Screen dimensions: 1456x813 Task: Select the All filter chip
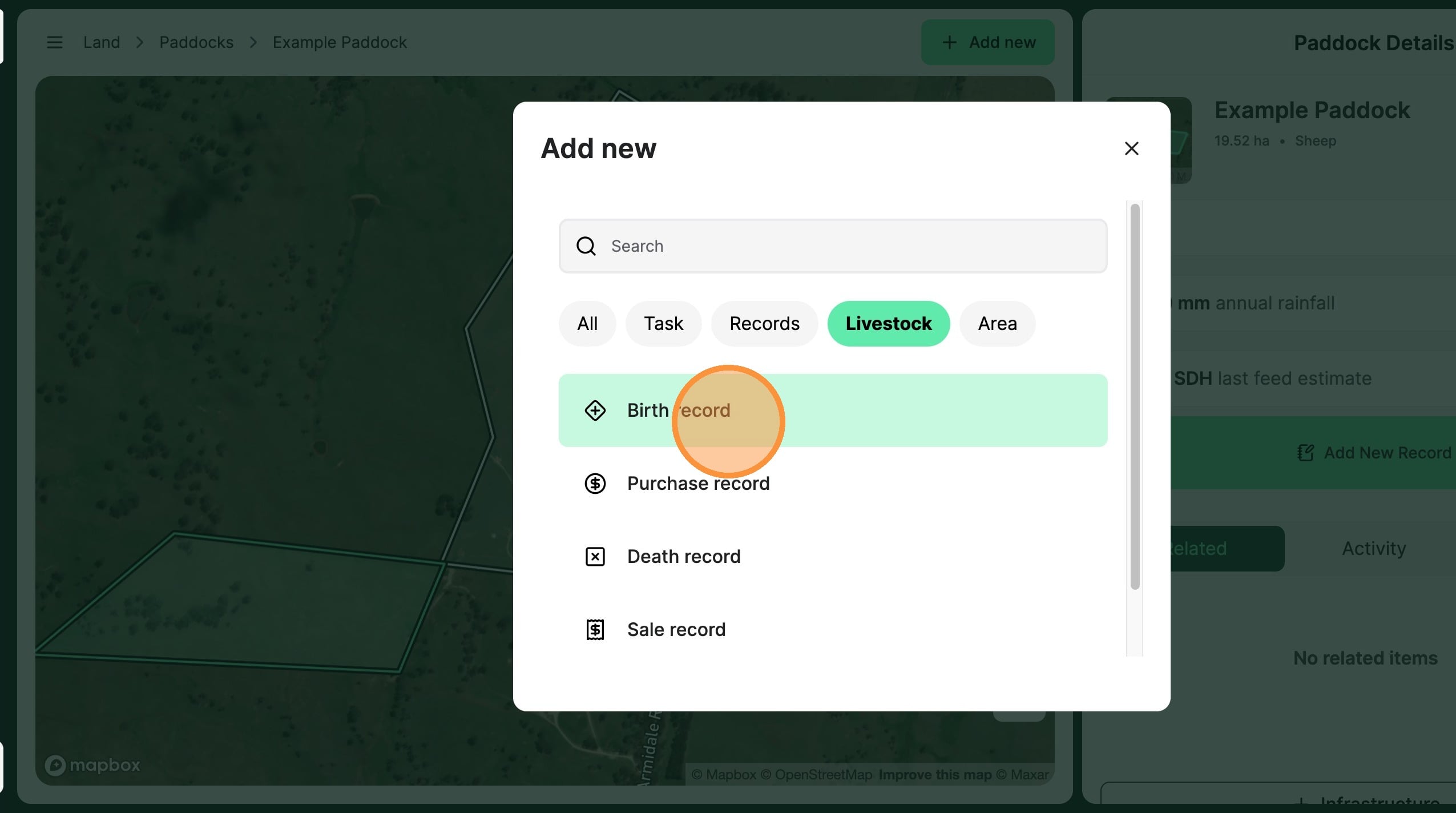[x=587, y=324]
